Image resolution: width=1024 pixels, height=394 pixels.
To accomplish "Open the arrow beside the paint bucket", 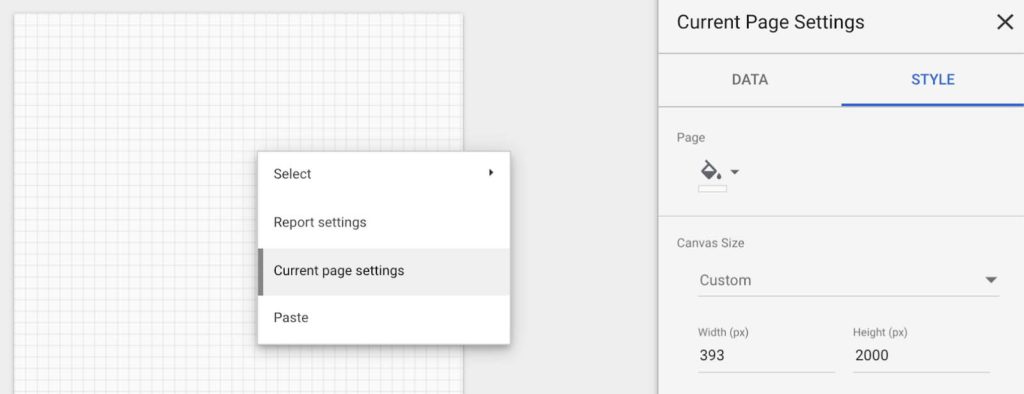I will (735, 172).
